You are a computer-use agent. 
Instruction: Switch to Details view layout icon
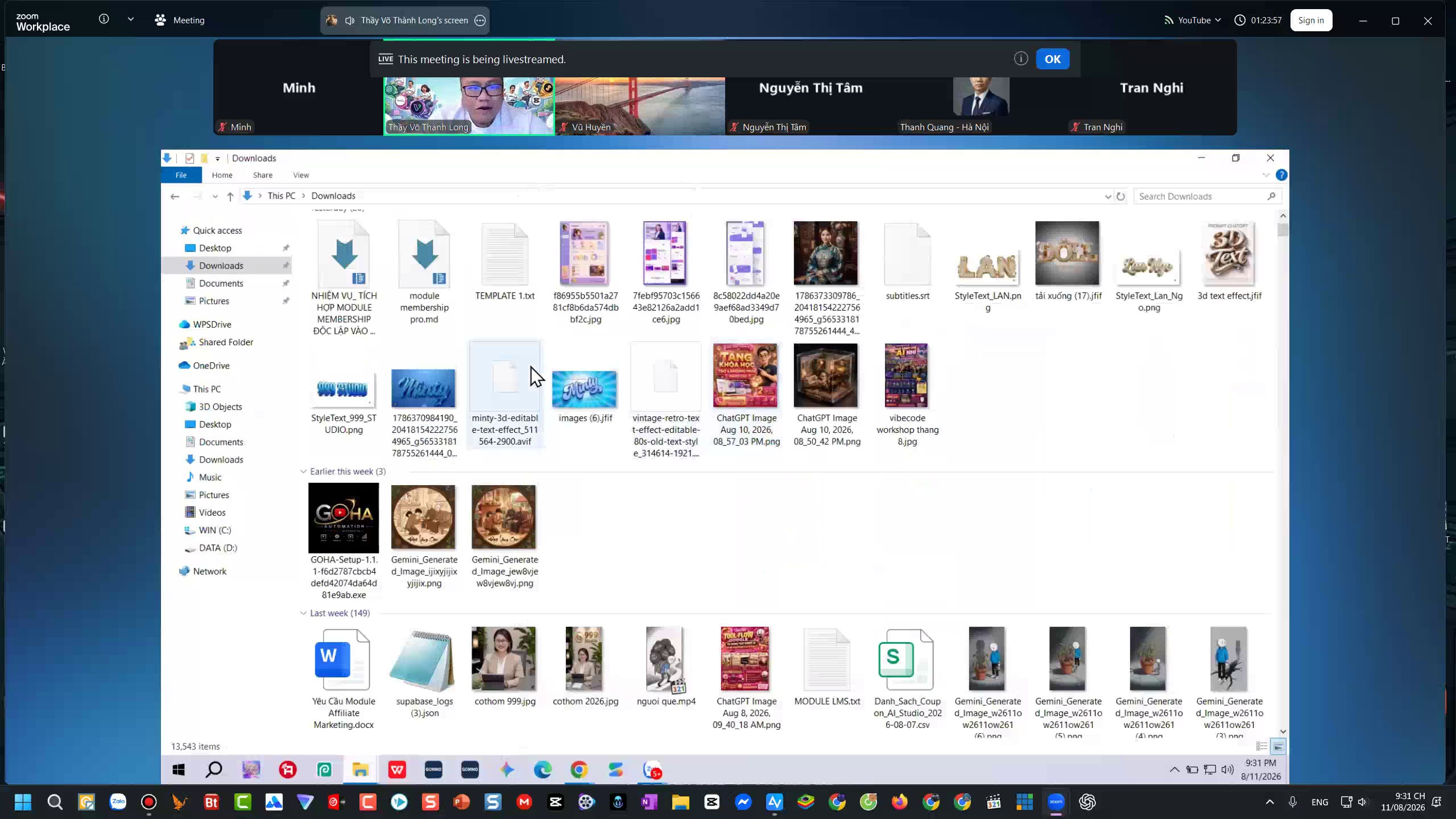tap(1261, 746)
